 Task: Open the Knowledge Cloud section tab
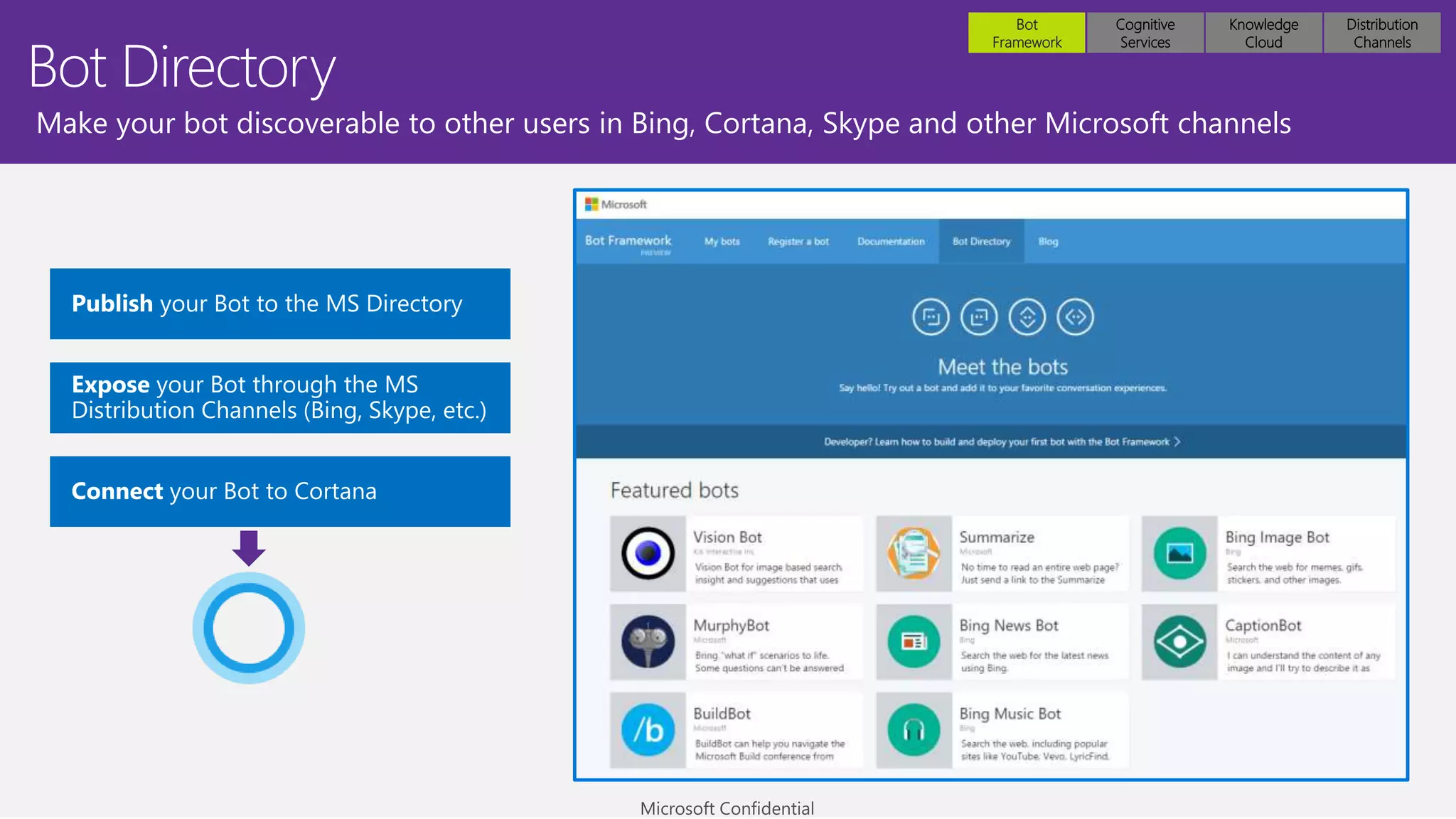coord(1263,33)
